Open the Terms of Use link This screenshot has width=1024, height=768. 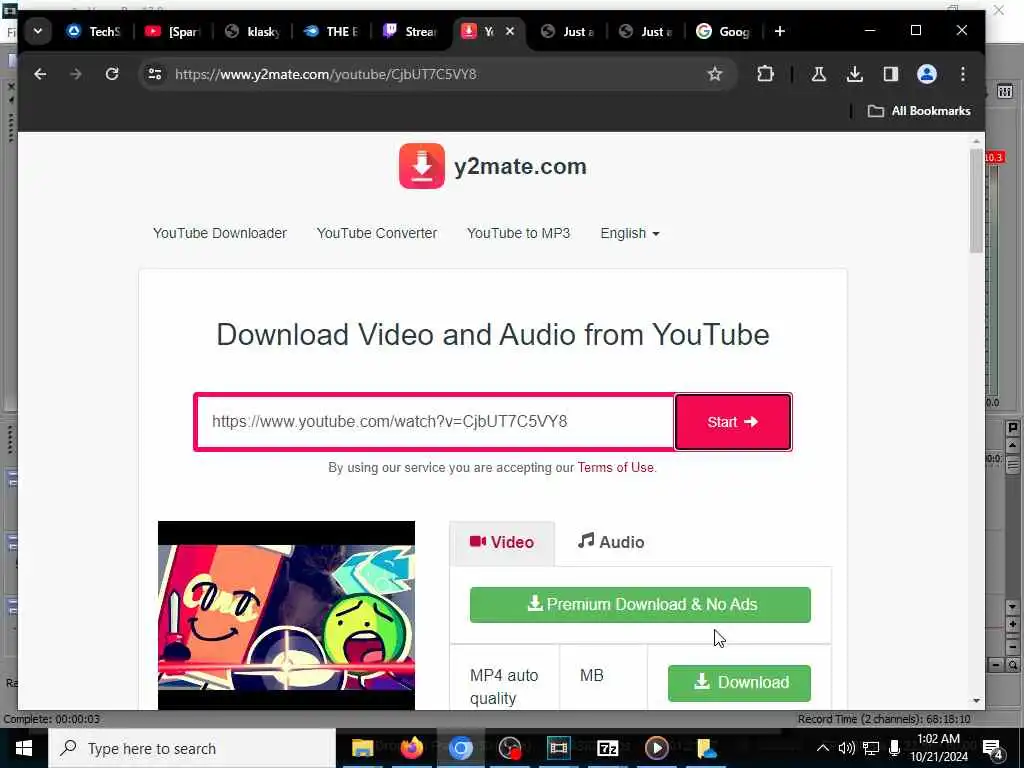(x=615, y=468)
